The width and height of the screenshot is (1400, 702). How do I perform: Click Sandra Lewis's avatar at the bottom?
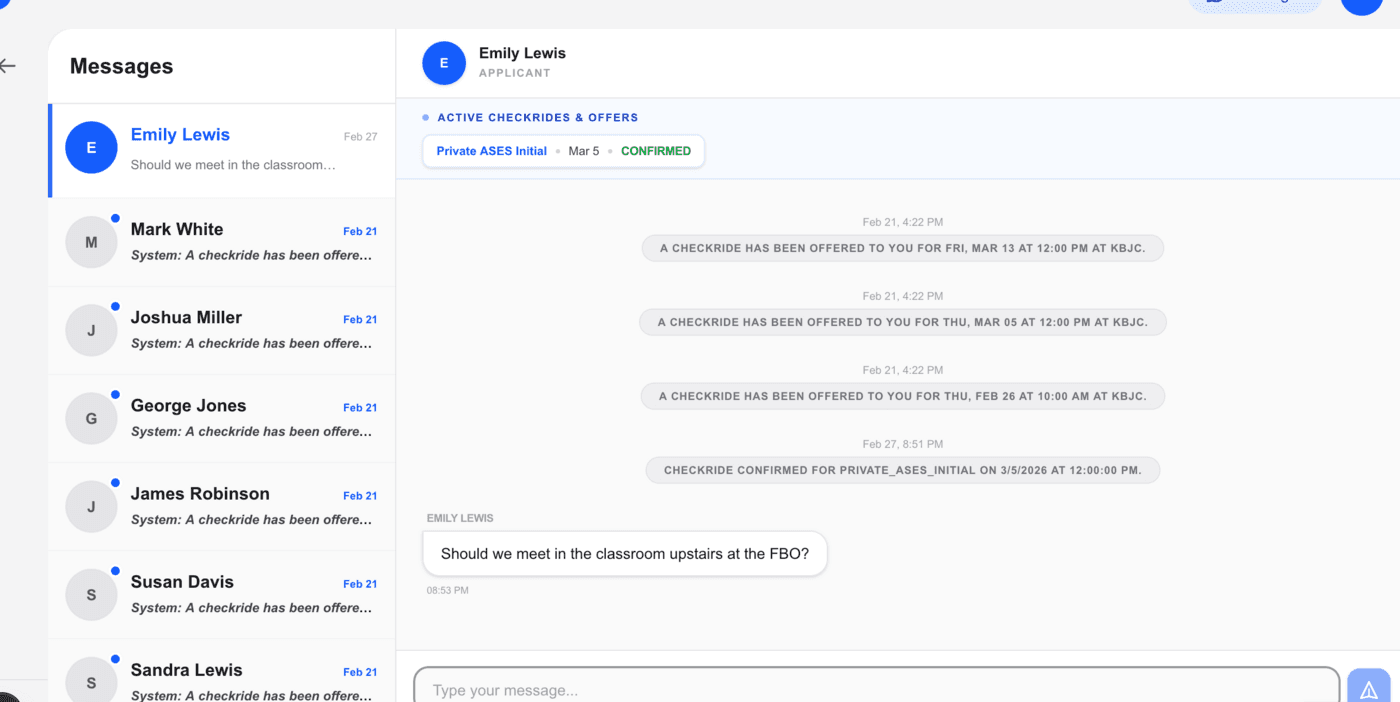coord(91,681)
